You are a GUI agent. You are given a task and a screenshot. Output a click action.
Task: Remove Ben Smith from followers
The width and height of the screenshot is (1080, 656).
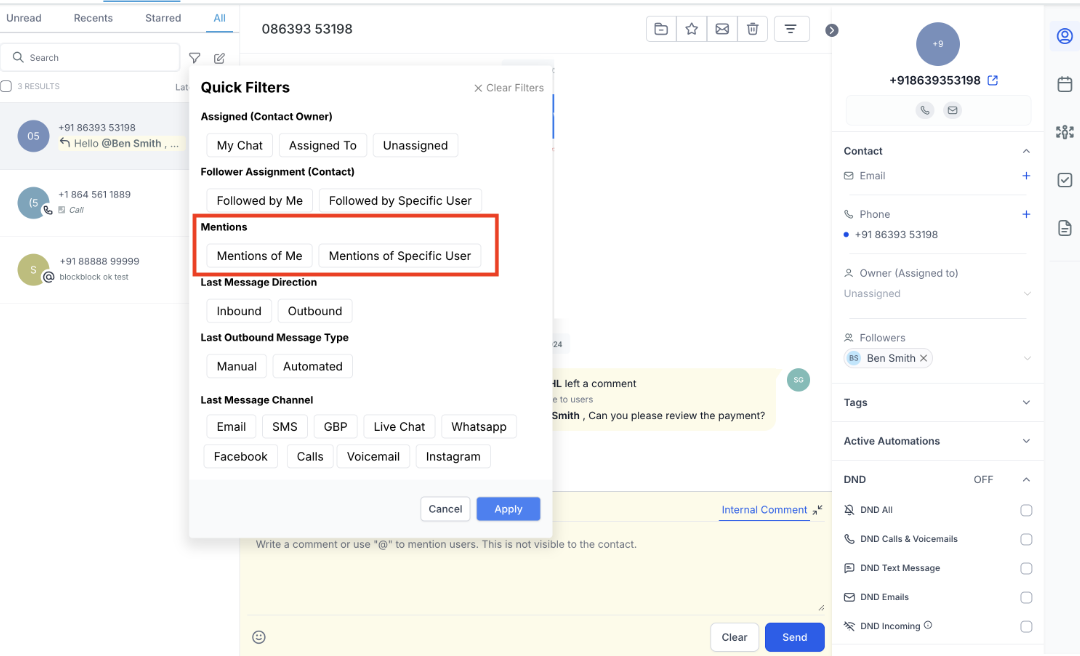[924, 358]
